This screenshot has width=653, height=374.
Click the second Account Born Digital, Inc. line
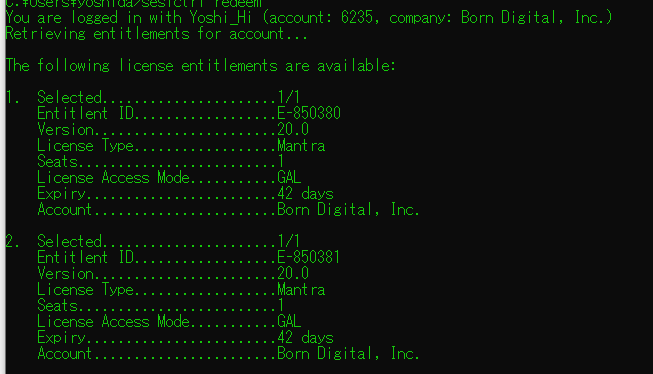228,354
